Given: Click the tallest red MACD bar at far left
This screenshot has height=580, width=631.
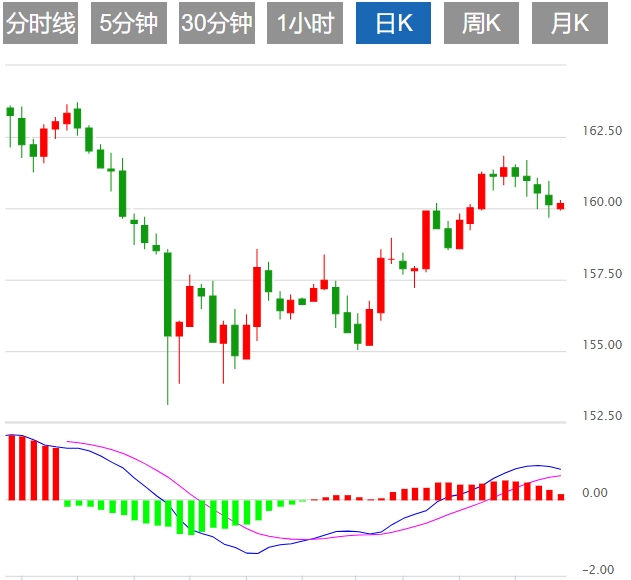Looking at the screenshot, I should [11, 467].
